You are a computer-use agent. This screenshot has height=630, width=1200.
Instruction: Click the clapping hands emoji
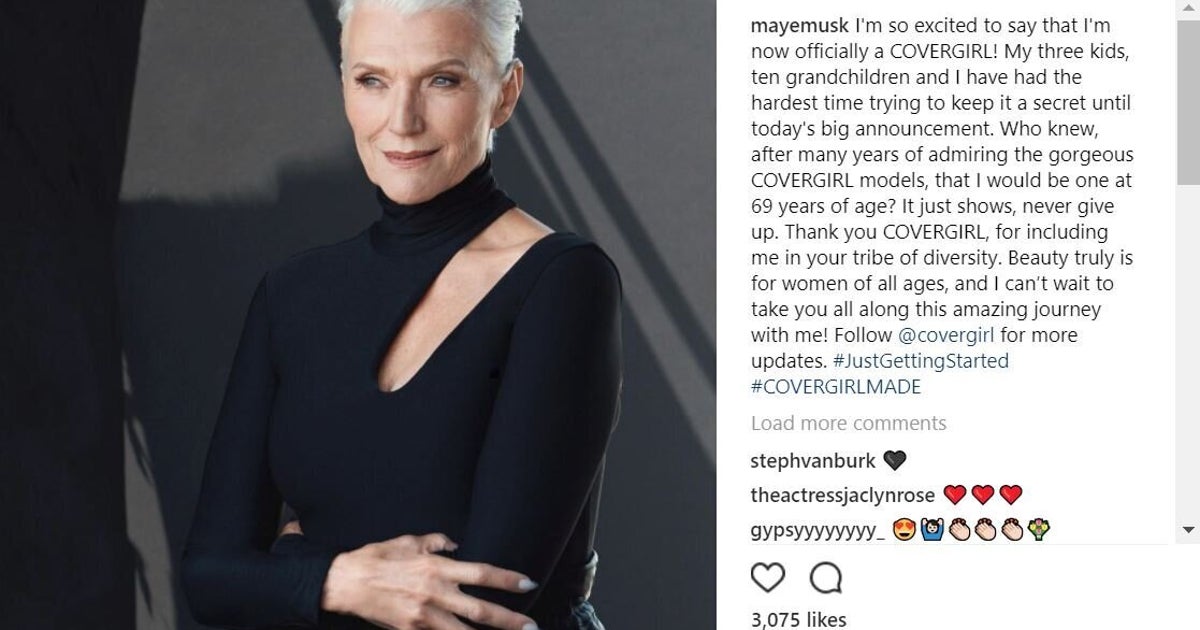point(959,529)
